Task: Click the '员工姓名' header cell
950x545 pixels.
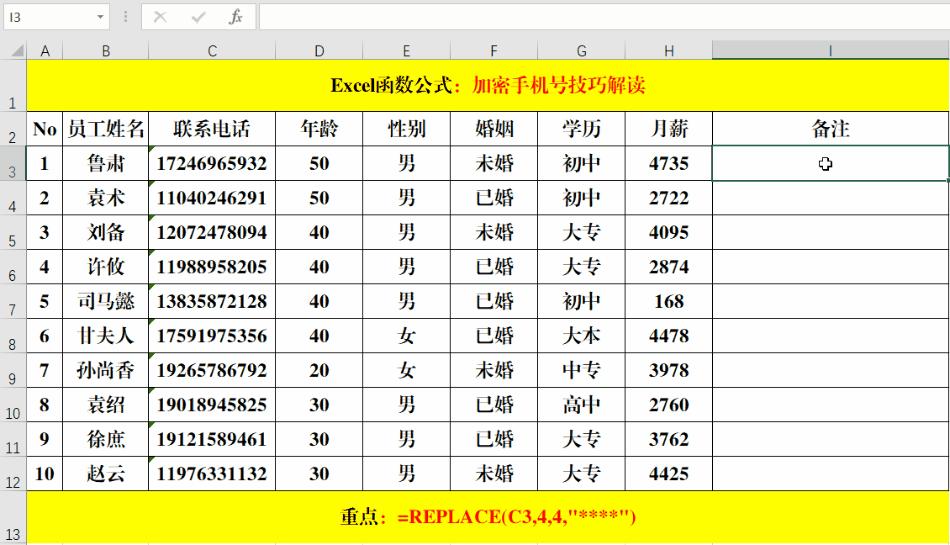Action: coord(105,129)
